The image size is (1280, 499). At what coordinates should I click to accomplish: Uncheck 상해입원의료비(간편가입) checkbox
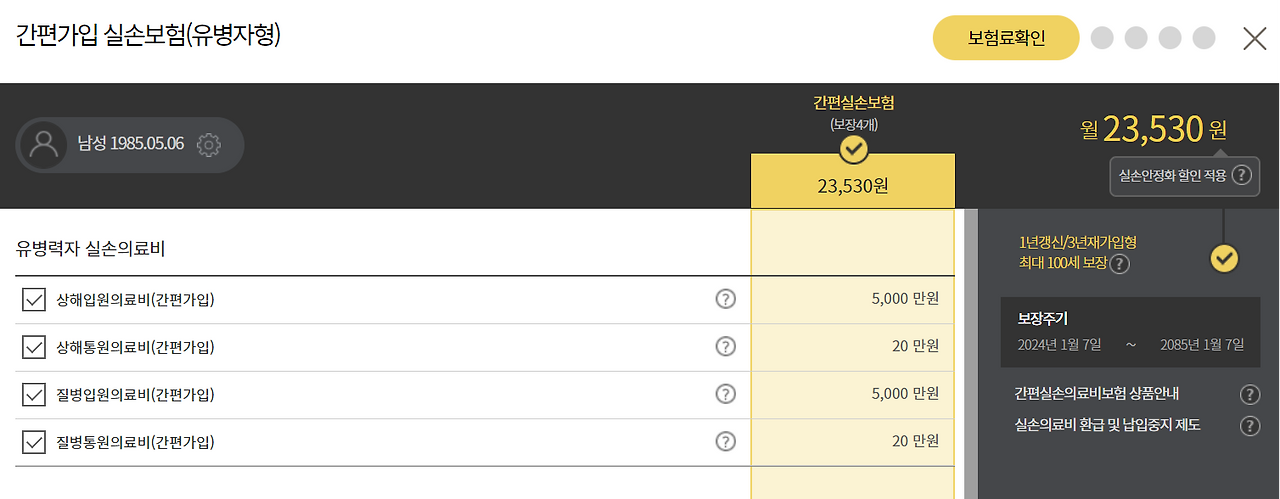point(34,299)
